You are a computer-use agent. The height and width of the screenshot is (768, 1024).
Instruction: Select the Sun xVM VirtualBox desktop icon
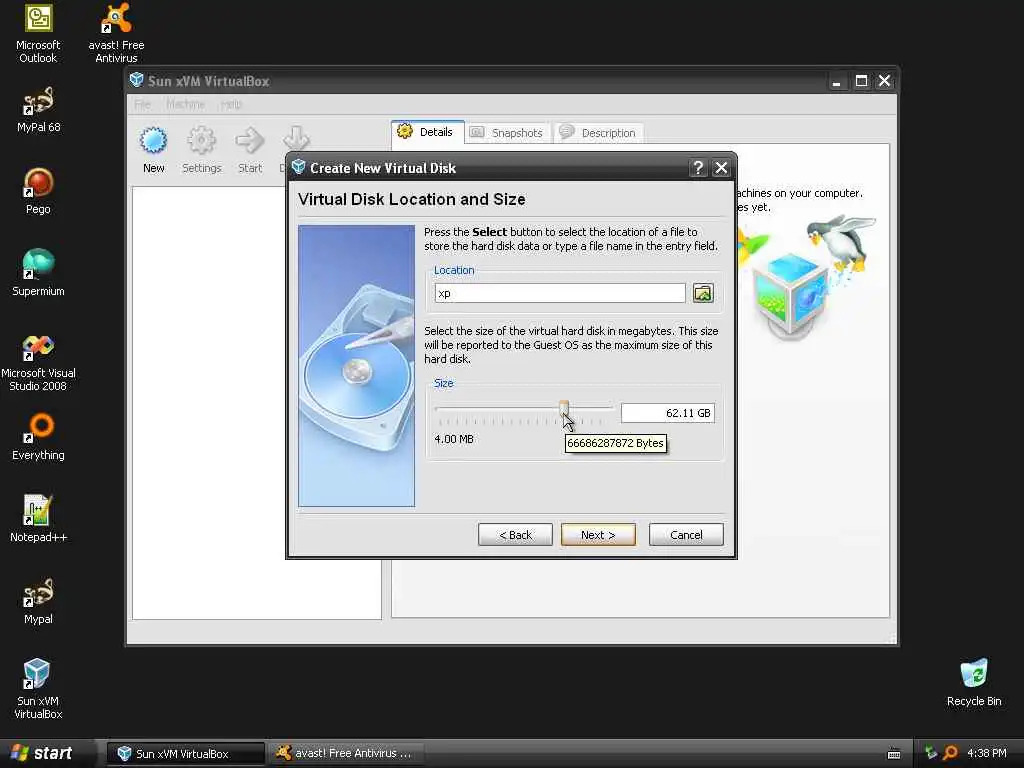38,689
